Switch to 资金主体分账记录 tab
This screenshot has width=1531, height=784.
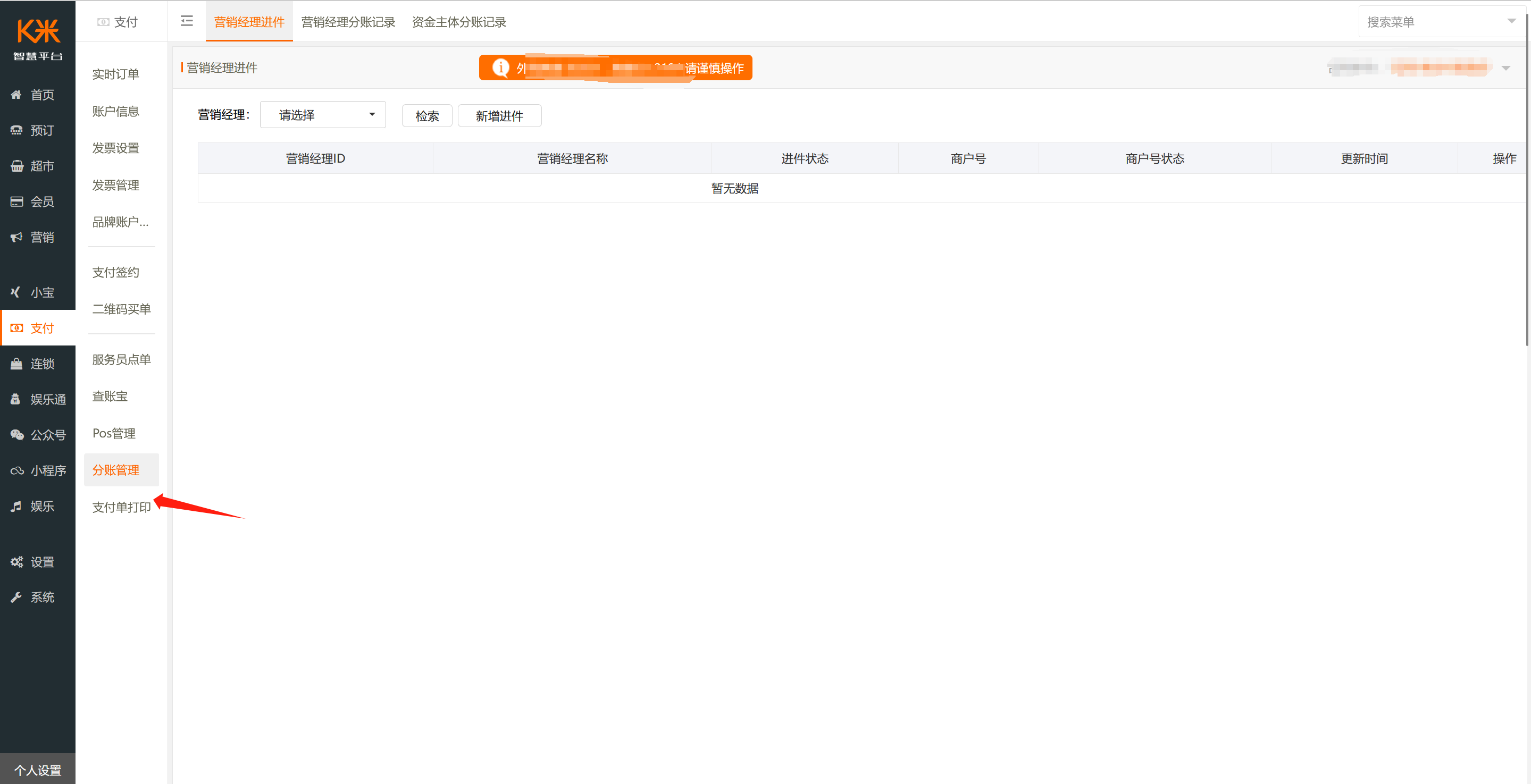pyautogui.click(x=459, y=22)
